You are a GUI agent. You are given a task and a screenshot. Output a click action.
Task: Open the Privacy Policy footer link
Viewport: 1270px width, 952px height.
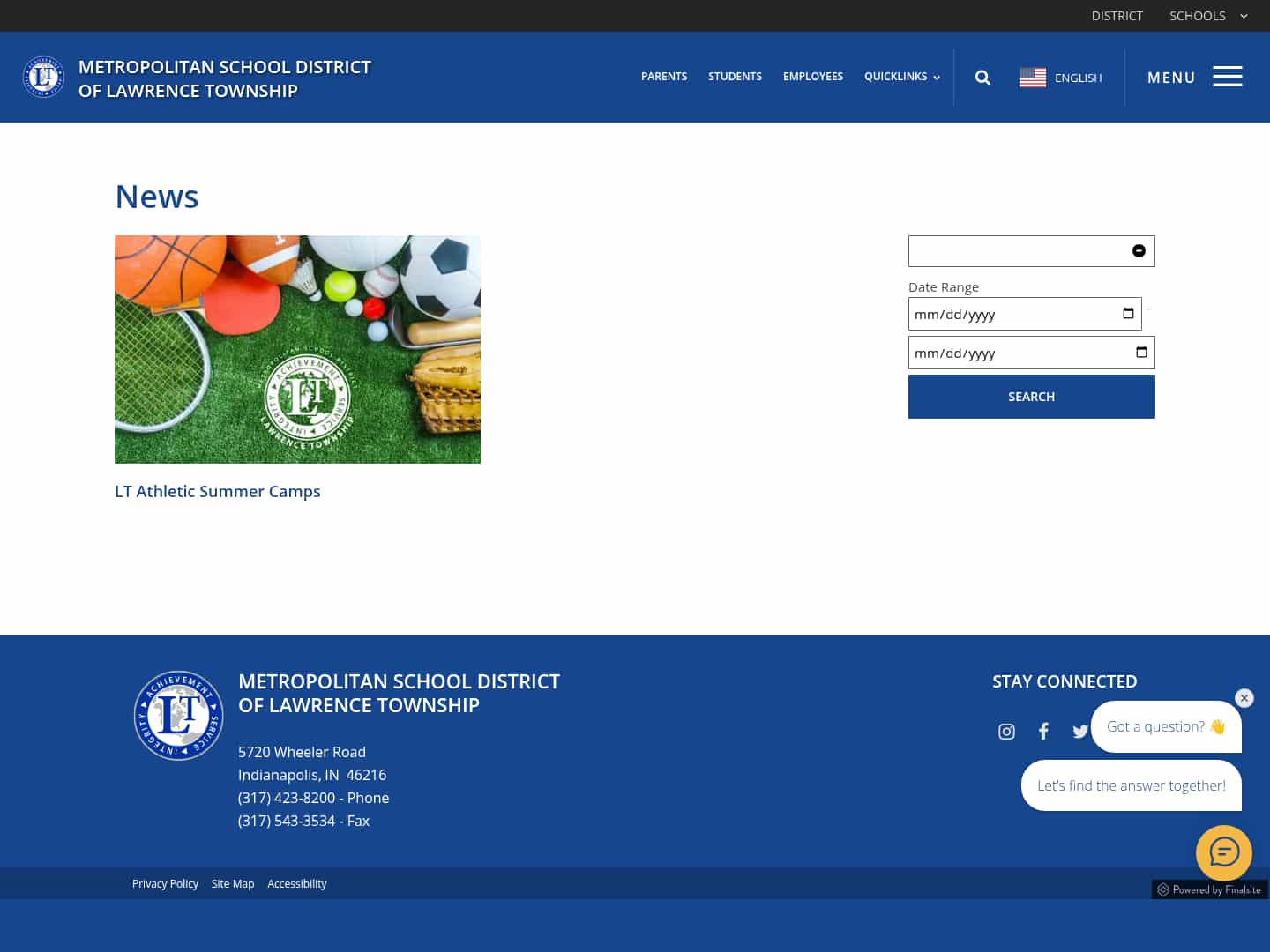pyautogui.click(x=165, y=883)
